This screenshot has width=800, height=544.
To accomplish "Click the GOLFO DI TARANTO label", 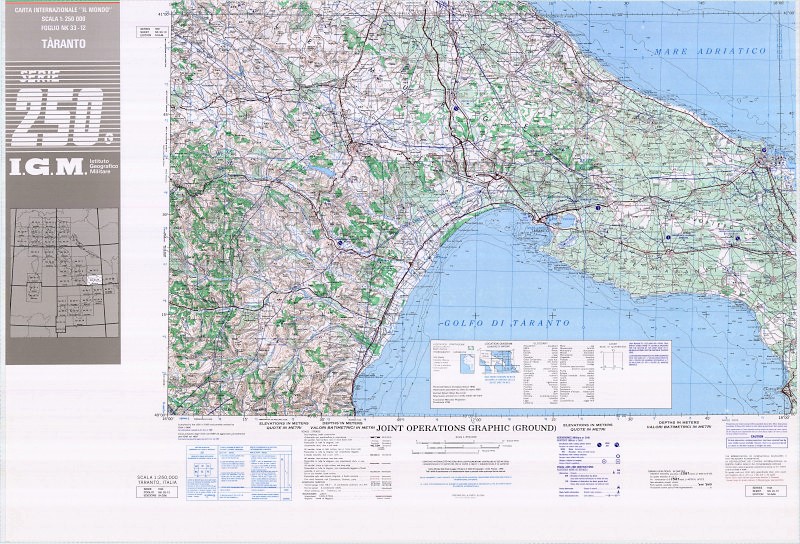I will click(504, 324).
